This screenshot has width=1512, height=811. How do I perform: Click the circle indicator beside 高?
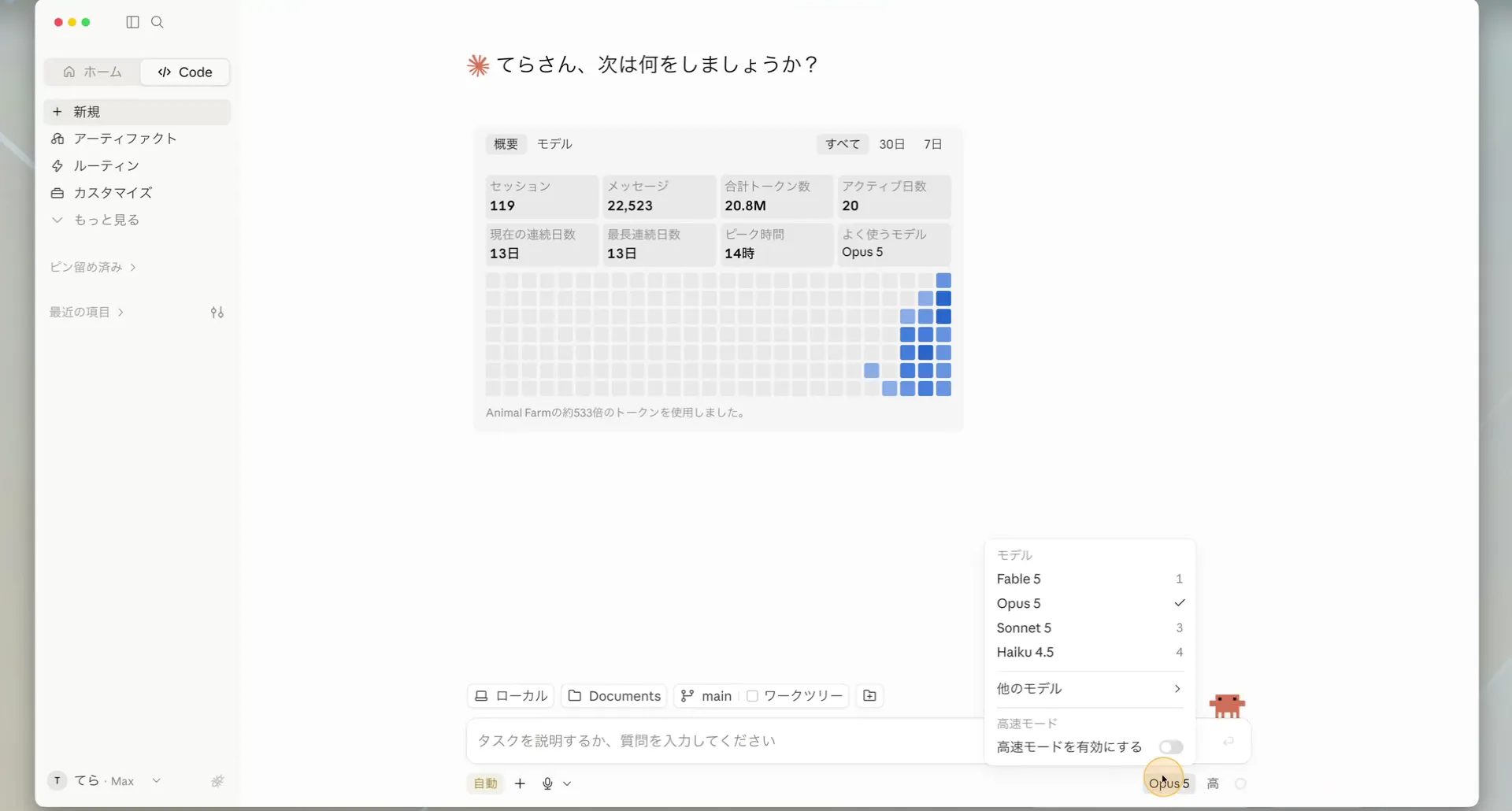[1240, 783]
